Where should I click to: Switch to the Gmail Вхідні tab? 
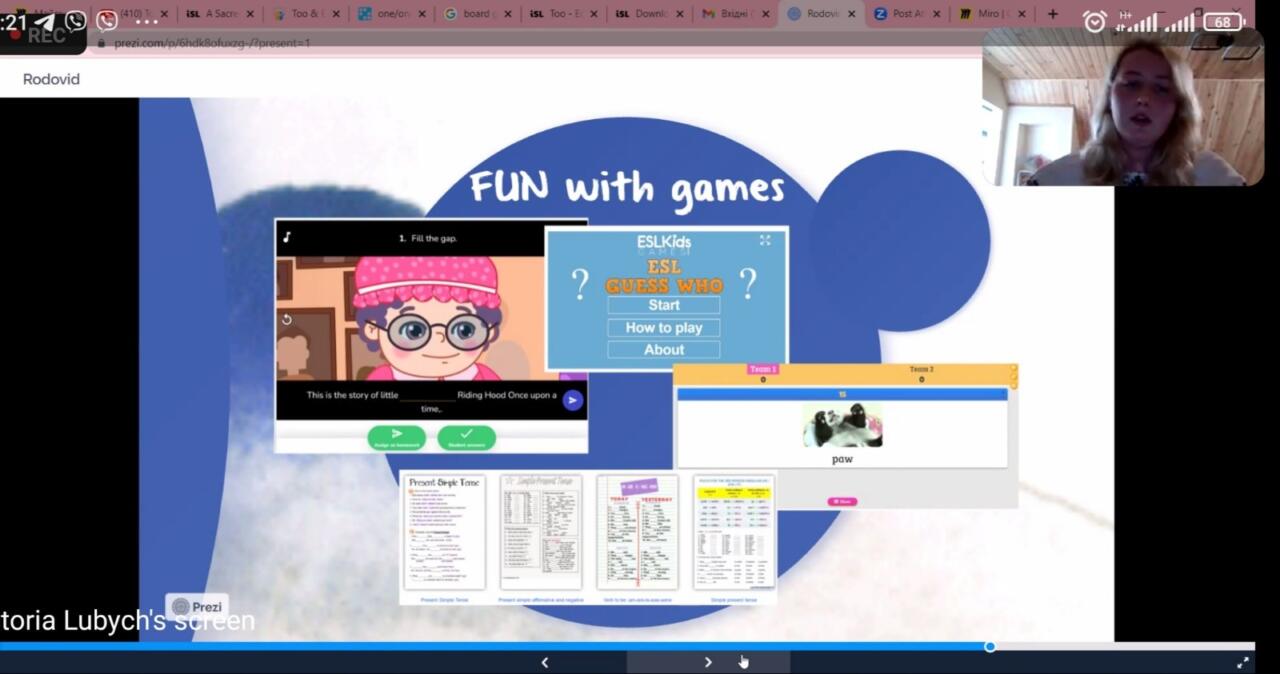(x=735, y=14)
